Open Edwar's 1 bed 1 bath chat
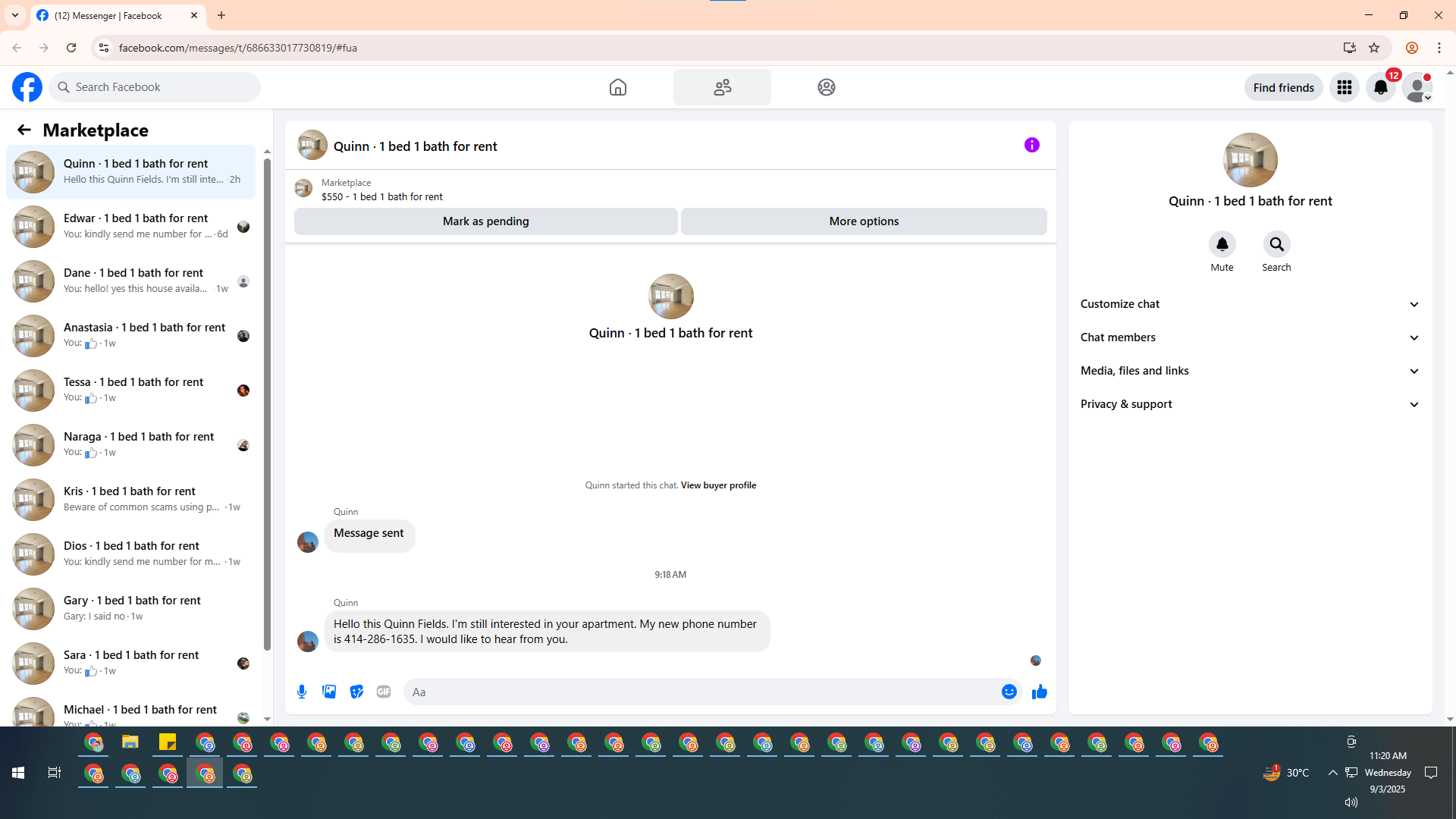This screenshot has width=1456, height=819. pos(130,226)
